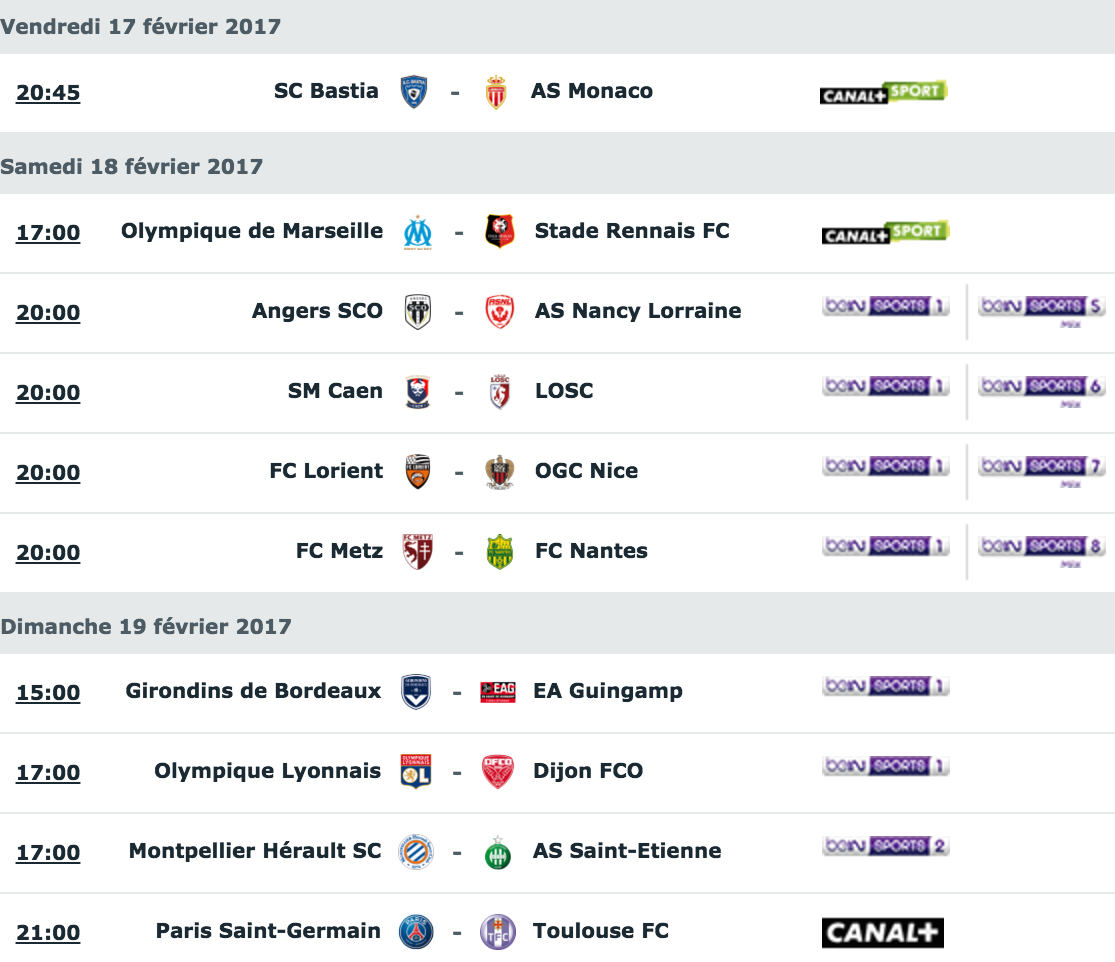Viewport: 1115px width, 962px height.
Task: Click the black Canal+ broadcaster logo
Action: 882,933
